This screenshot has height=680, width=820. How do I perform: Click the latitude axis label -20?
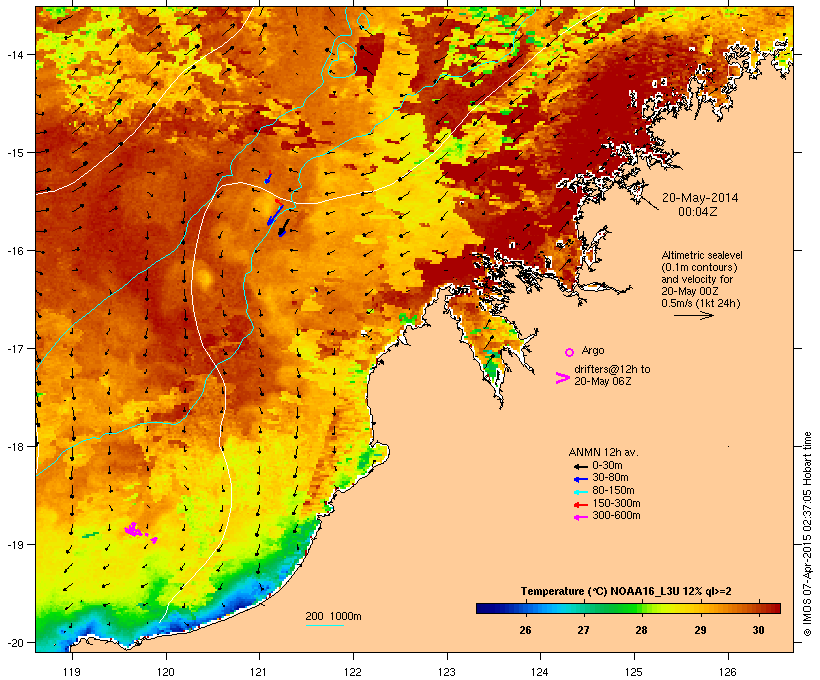14,642
